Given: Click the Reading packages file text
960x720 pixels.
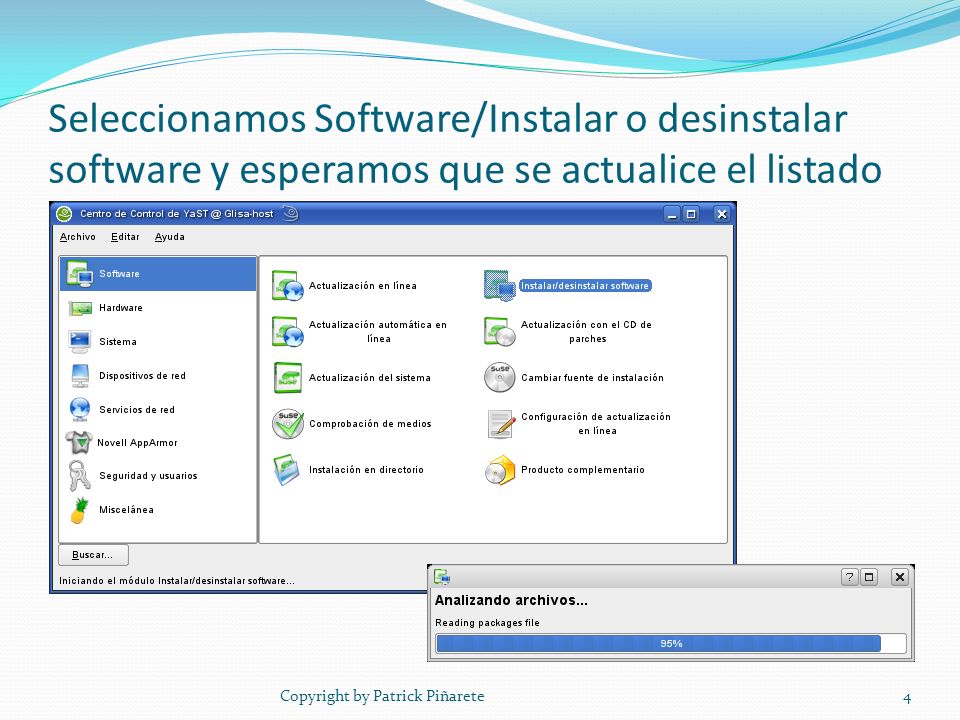Looking at the screenshot, I should tap(487, 623).
